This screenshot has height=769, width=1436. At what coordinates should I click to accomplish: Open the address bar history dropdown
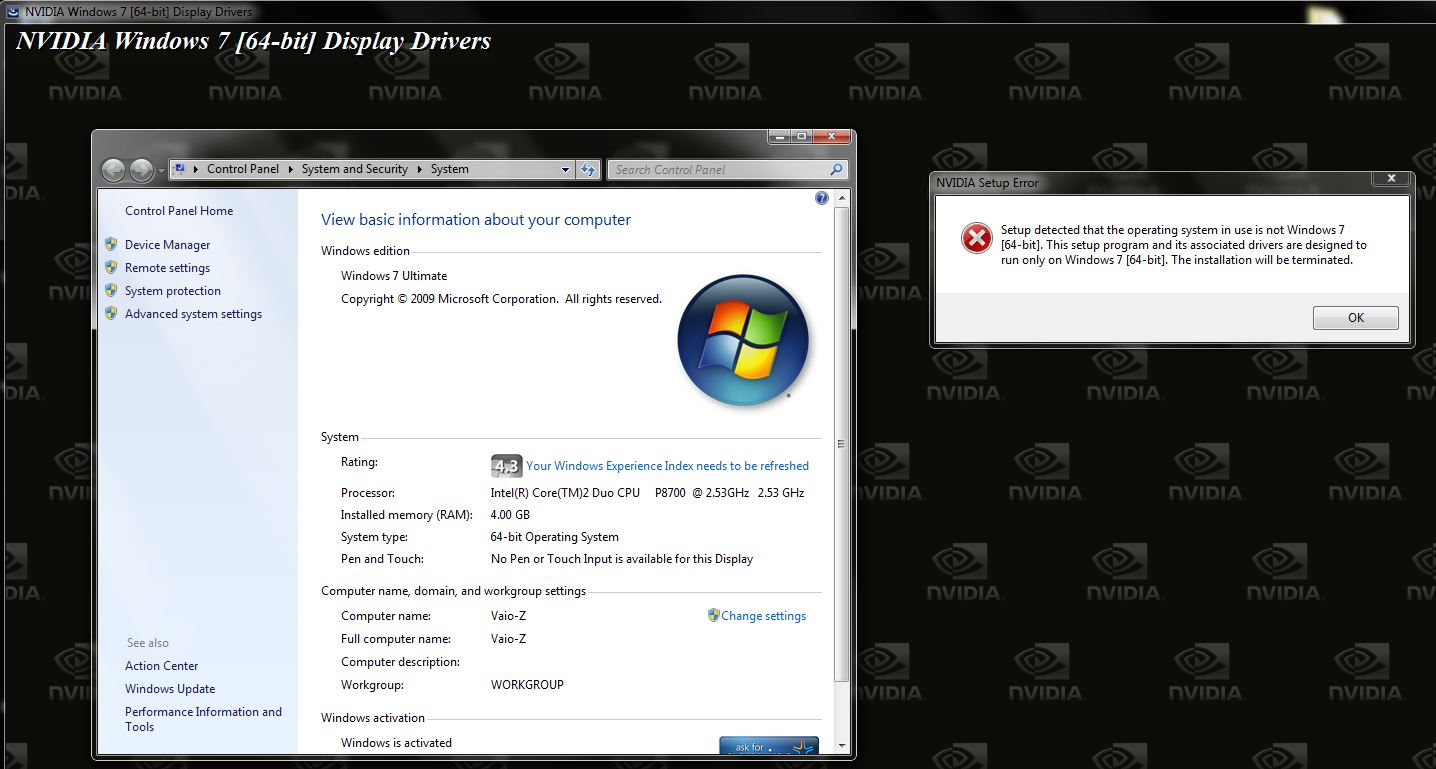click(x=565, y=170)
